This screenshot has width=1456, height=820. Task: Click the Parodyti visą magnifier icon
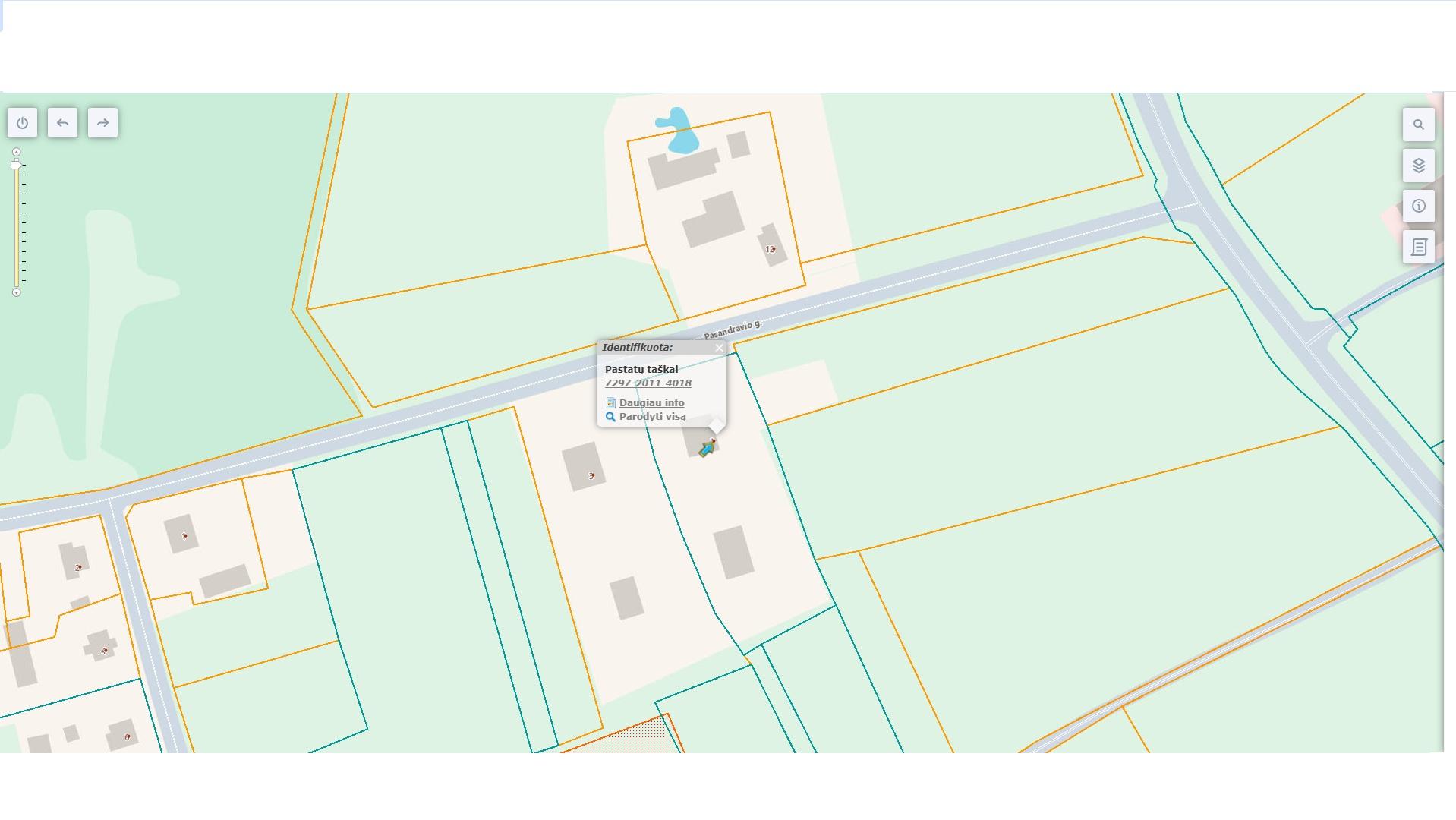coord(610,417)
